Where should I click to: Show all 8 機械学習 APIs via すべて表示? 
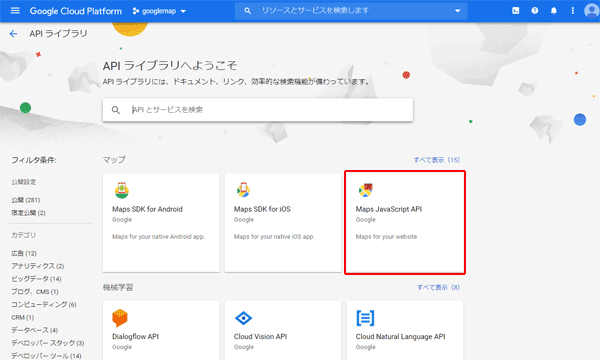(438, 287)
